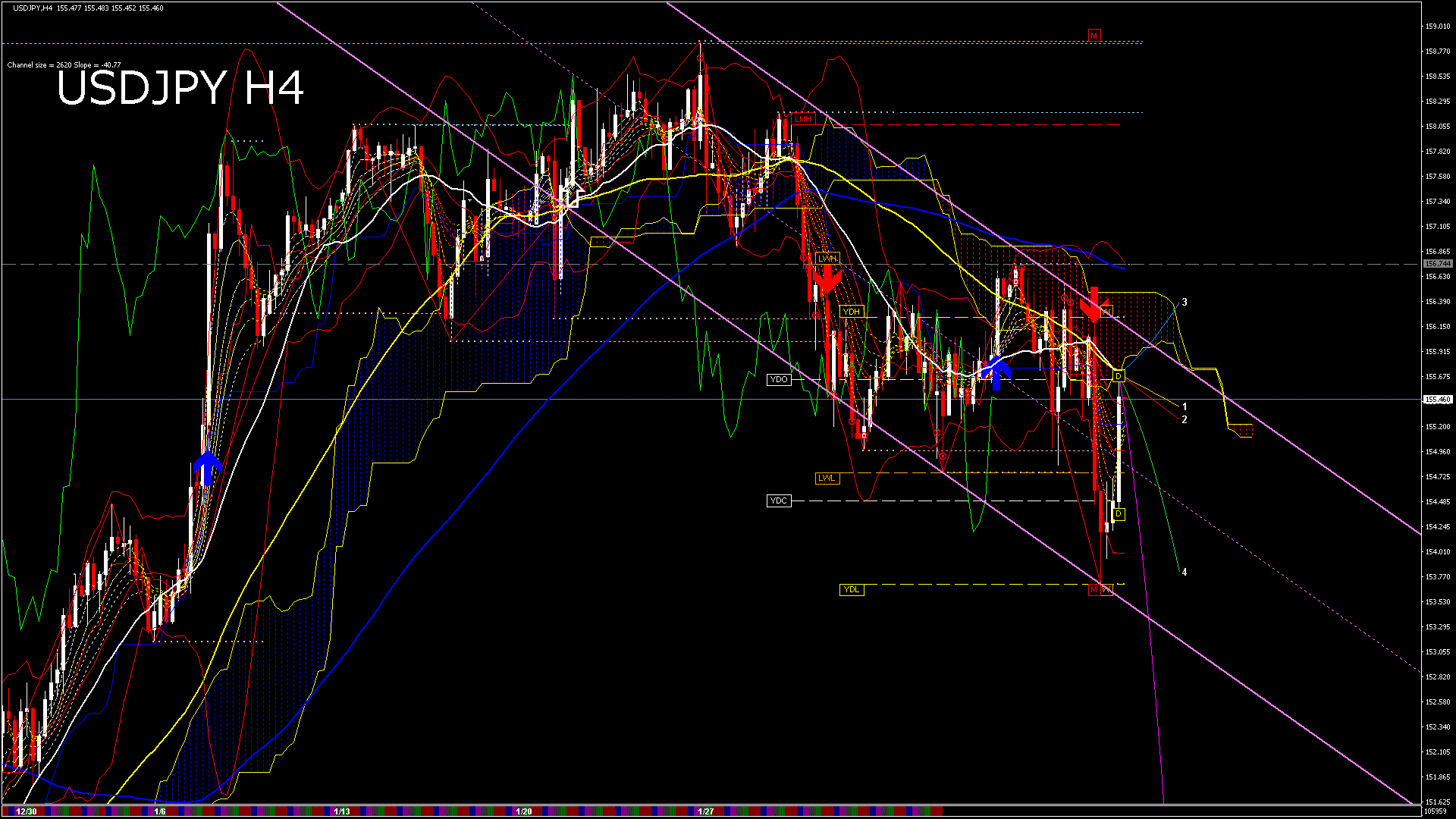Click the 152.820 price axis label
This screenshot has height=819, width=1456.
pyautogui.click(x=1438, y=677)
